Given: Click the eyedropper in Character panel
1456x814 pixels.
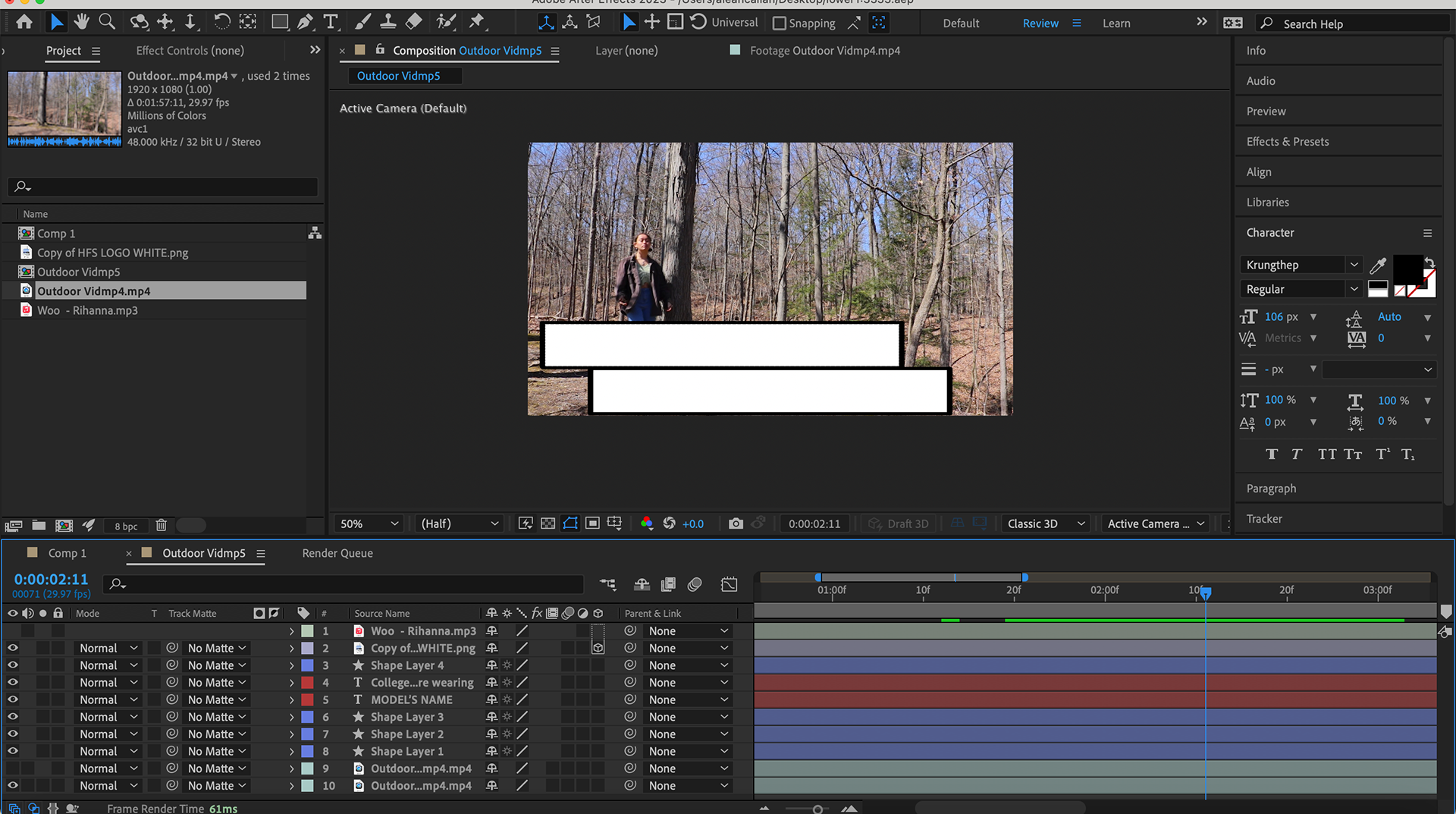Looking at the screenshot, I should [x=1378, y=265].
